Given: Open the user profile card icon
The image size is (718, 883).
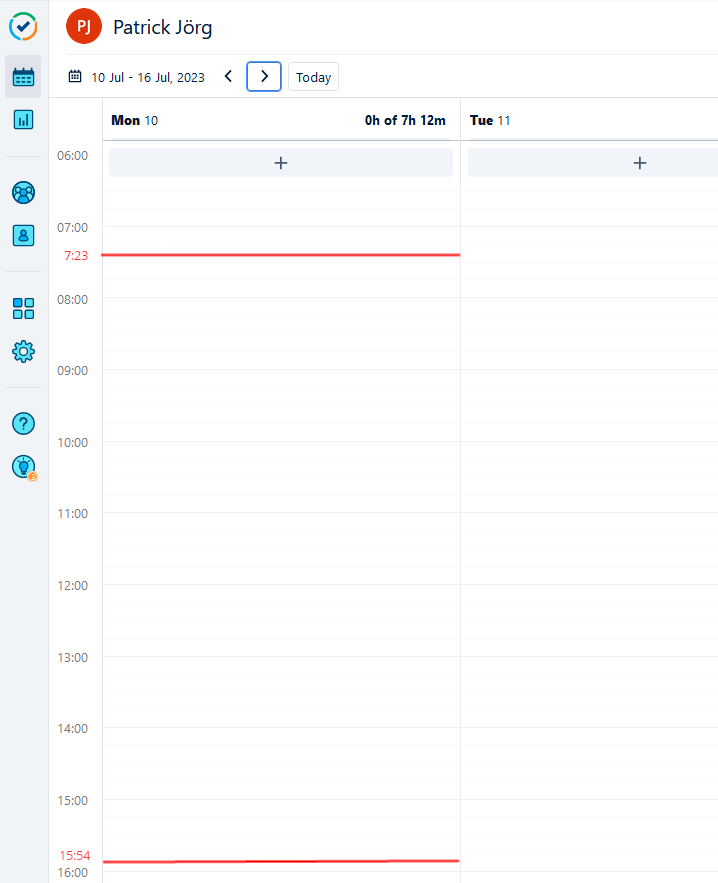Looking at the screenshot, I should [x=23, y=235].
